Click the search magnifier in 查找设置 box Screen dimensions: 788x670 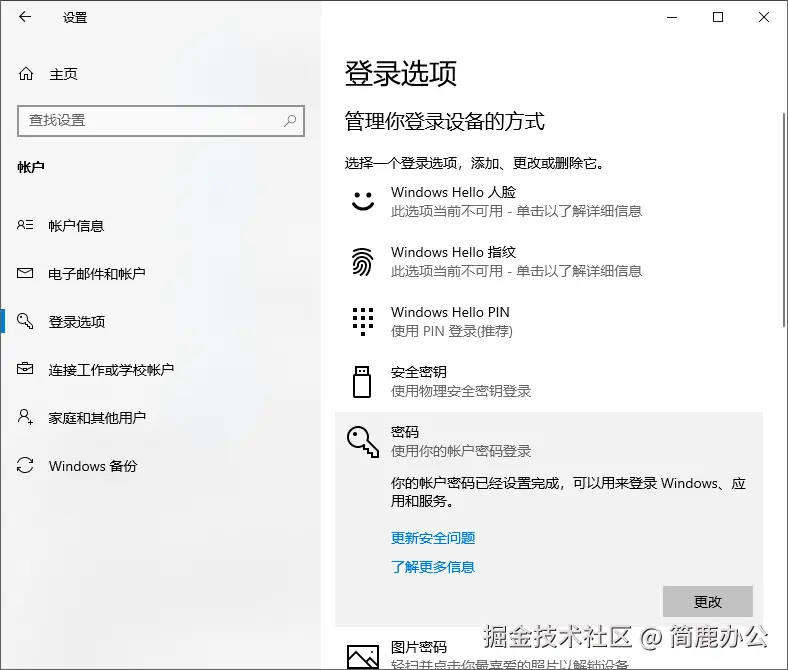coord(290,121)
